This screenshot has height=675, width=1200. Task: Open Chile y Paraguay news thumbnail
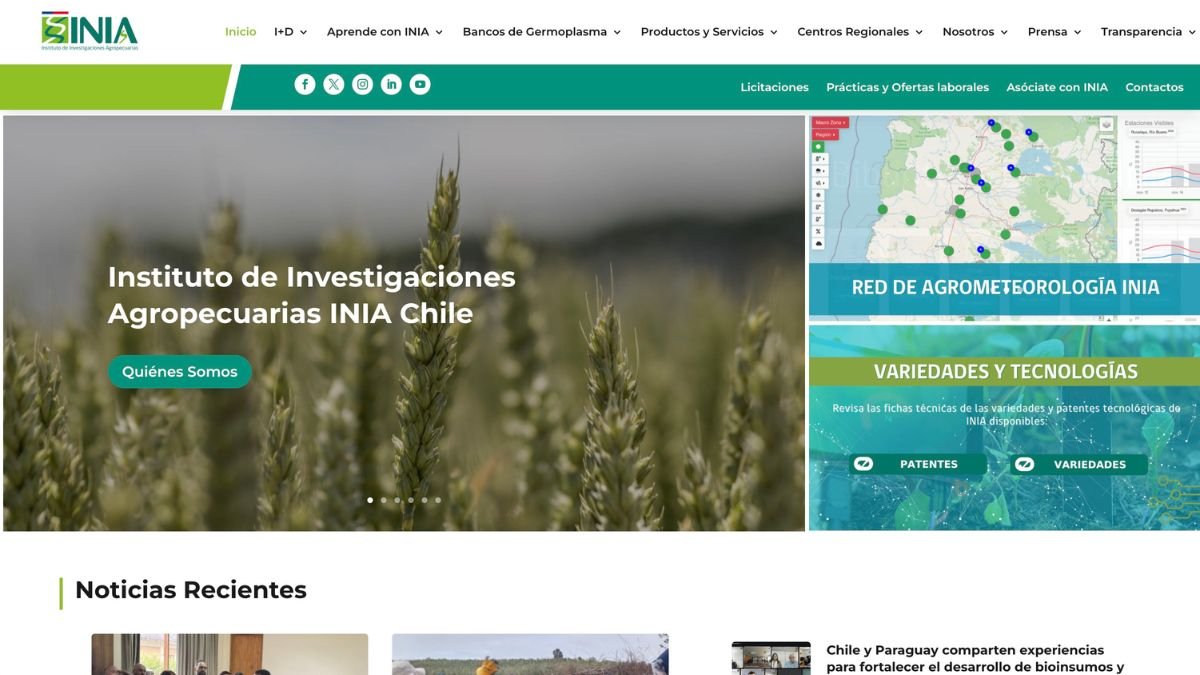771,658
